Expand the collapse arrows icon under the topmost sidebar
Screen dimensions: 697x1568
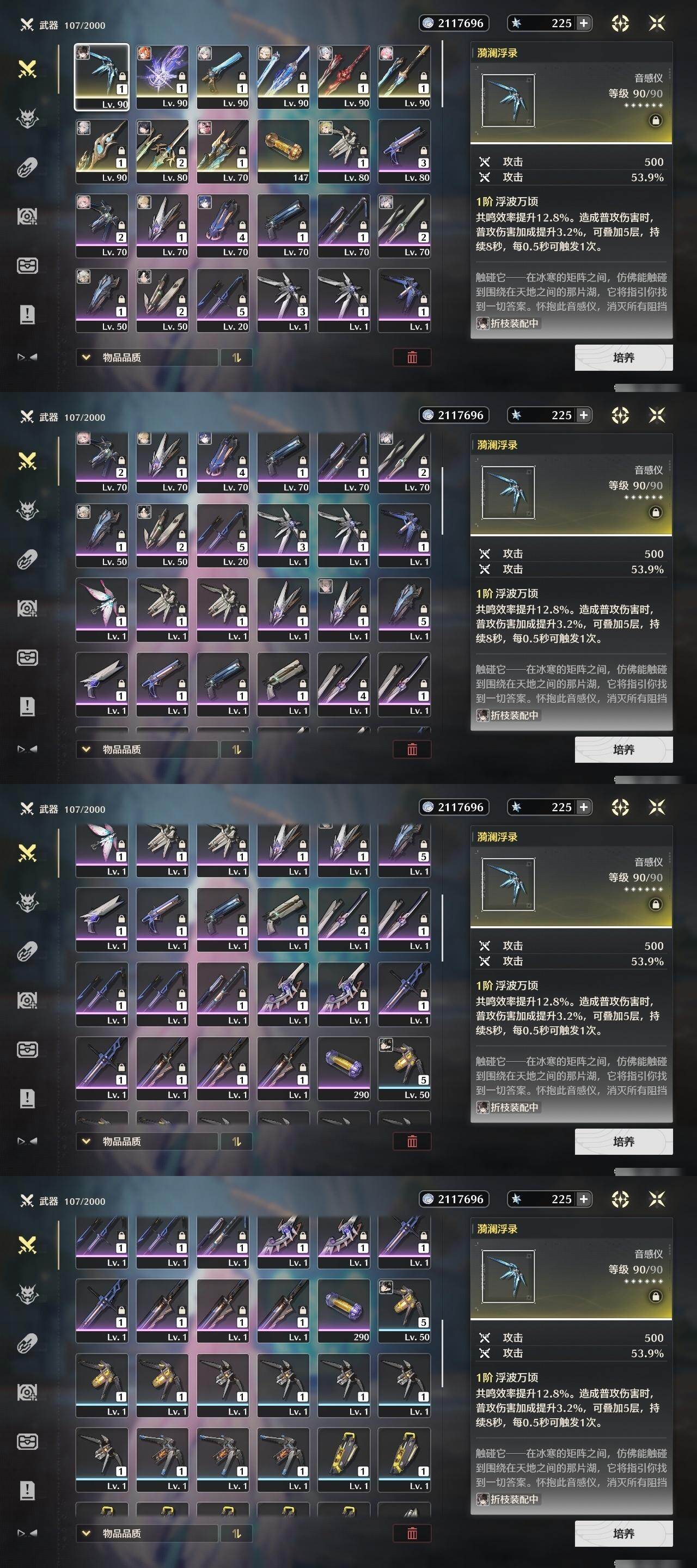tap(27, 357)
